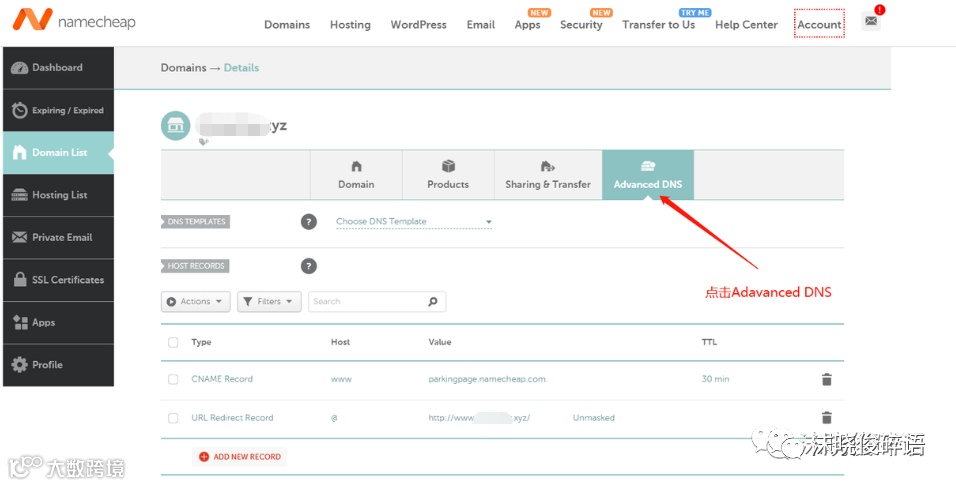Open the Domains top menu
956x486 pixels.
287,25
